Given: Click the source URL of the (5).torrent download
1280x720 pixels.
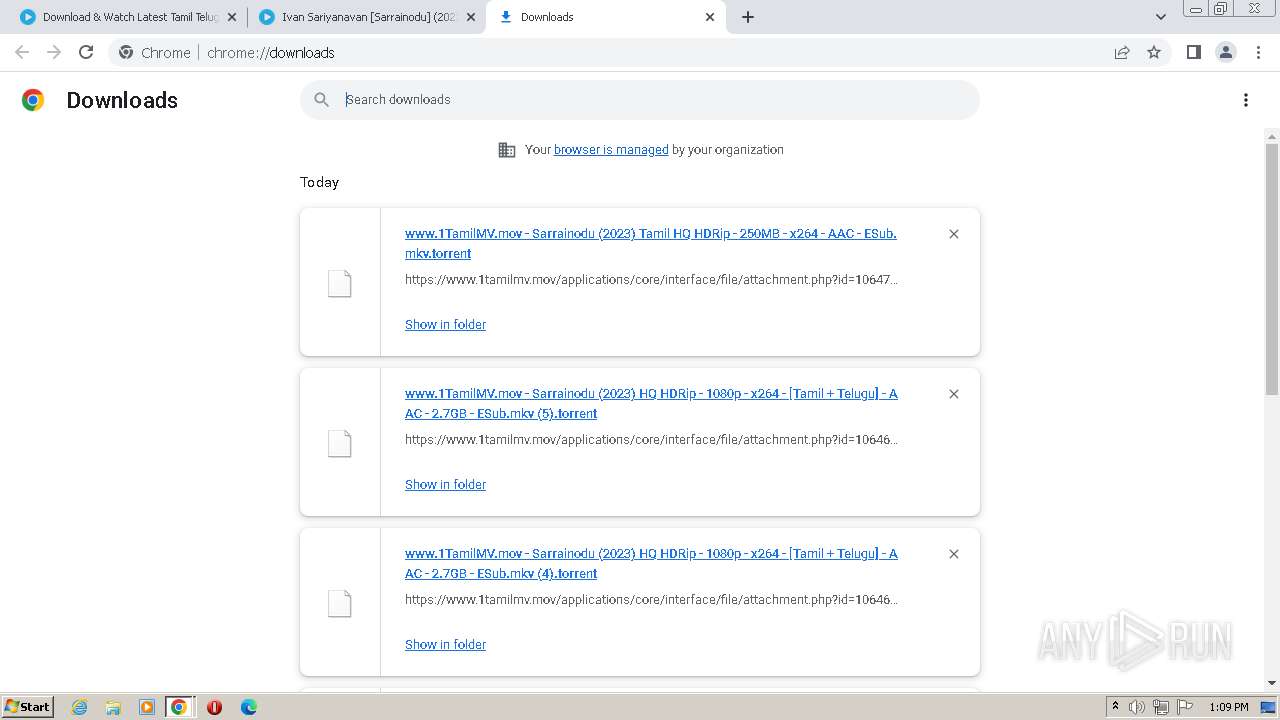Looking at the screenshot, I should point(651,439).
